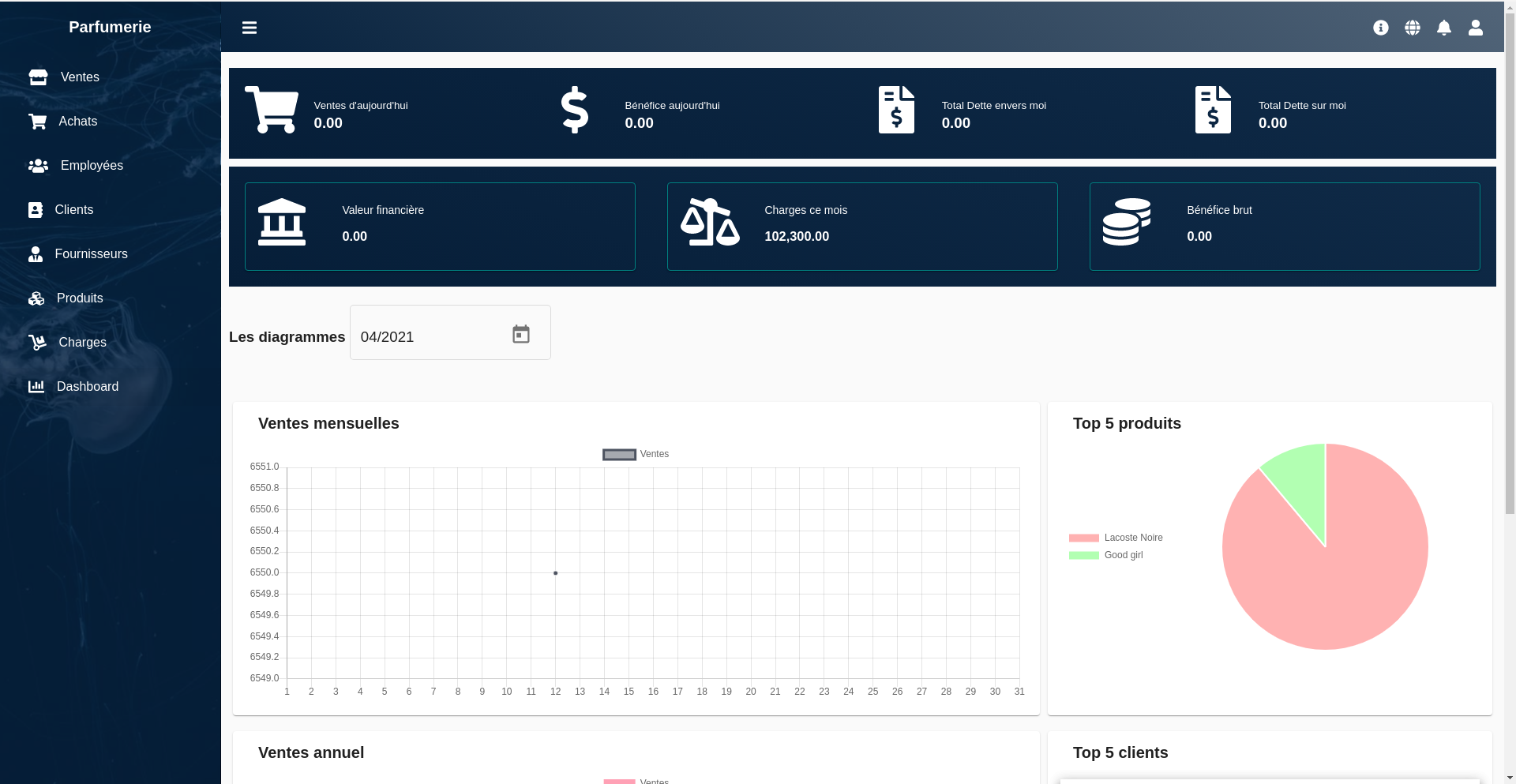
Task: Click the dollar sign icon for today's profit
Action: [x=575, y=110]
